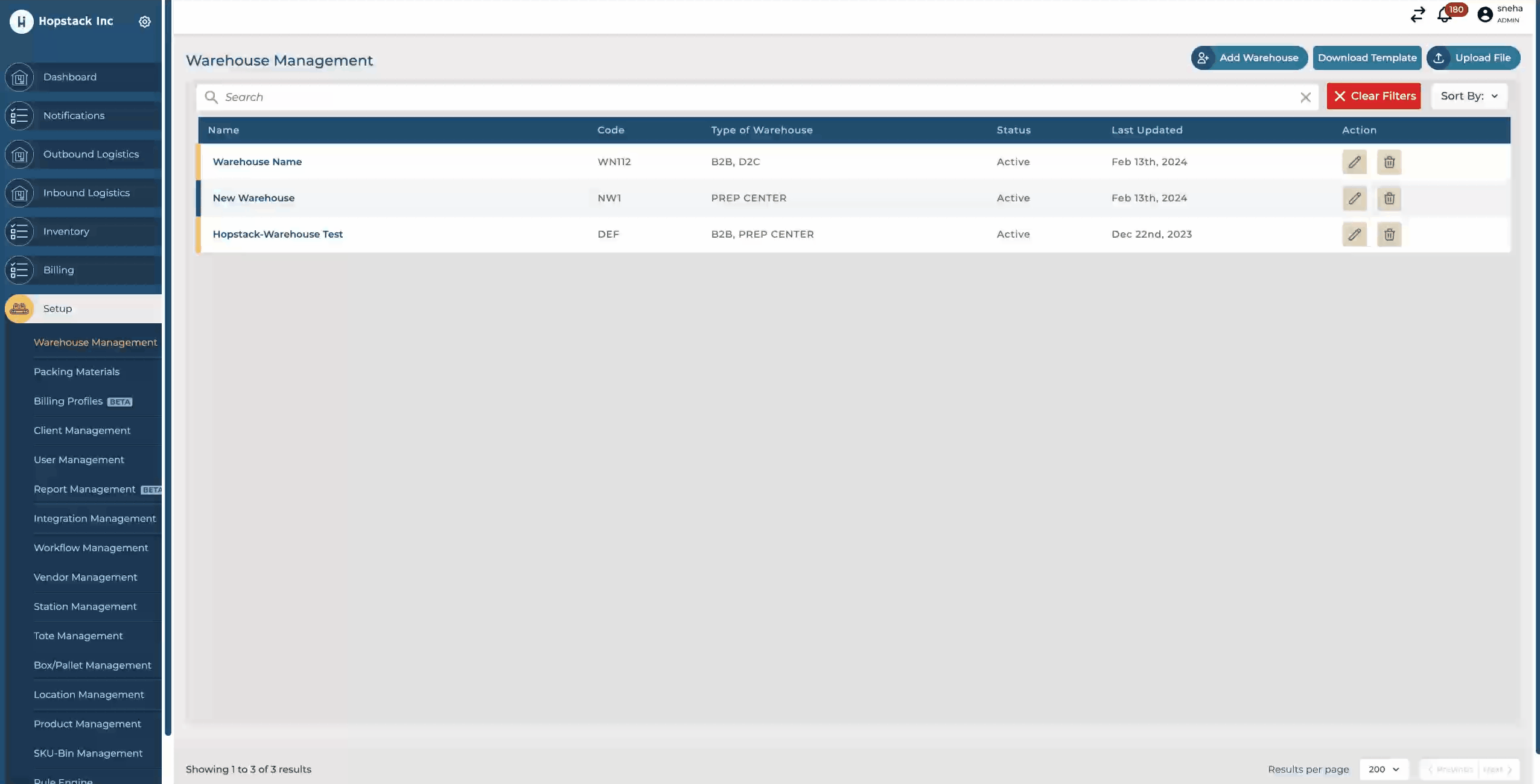Click the trash icon for Warehouse Name row
This screenshot has height=784, width=1540.
click(x=1389, y=162)
